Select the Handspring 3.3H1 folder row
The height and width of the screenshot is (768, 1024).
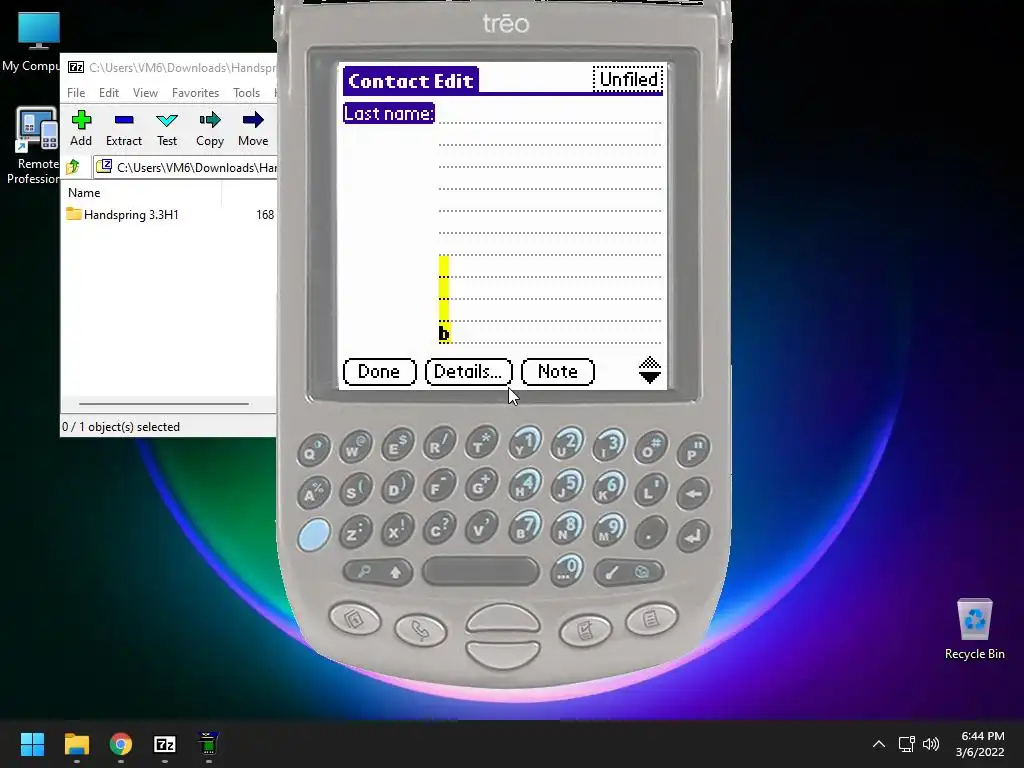pyautogui.click(x=170, y=214)
